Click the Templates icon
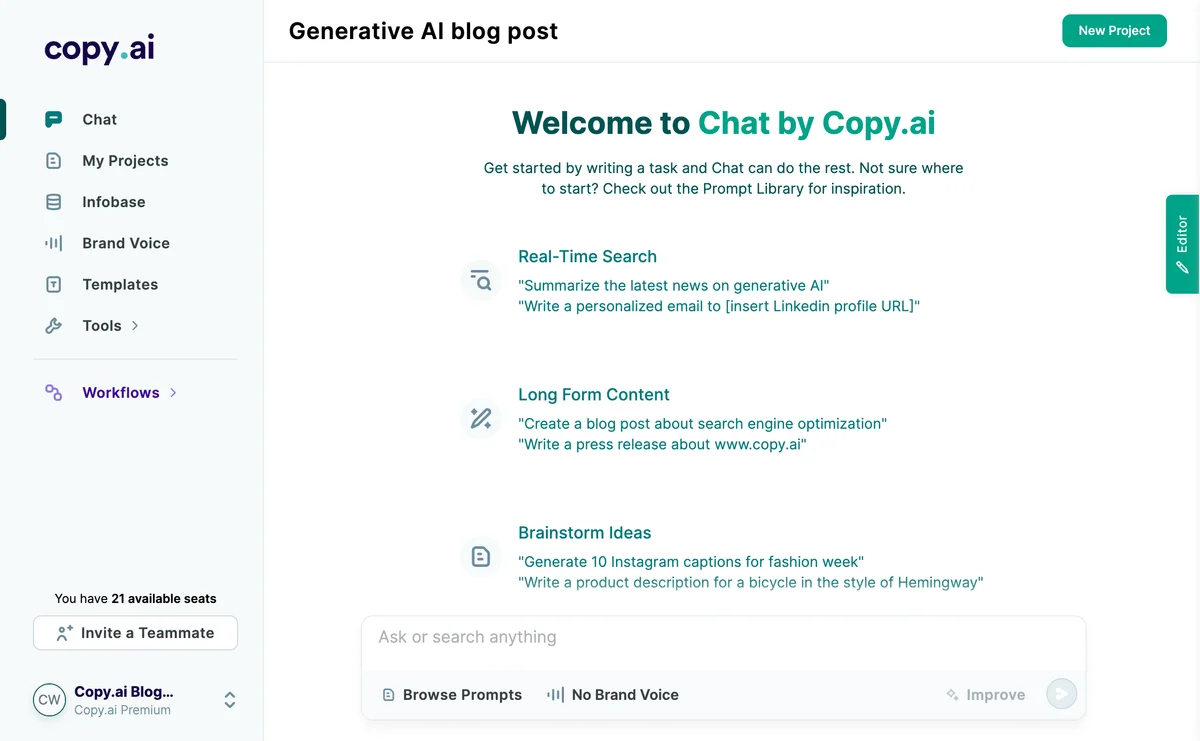Screen dimensions: 1200x741 53,284
